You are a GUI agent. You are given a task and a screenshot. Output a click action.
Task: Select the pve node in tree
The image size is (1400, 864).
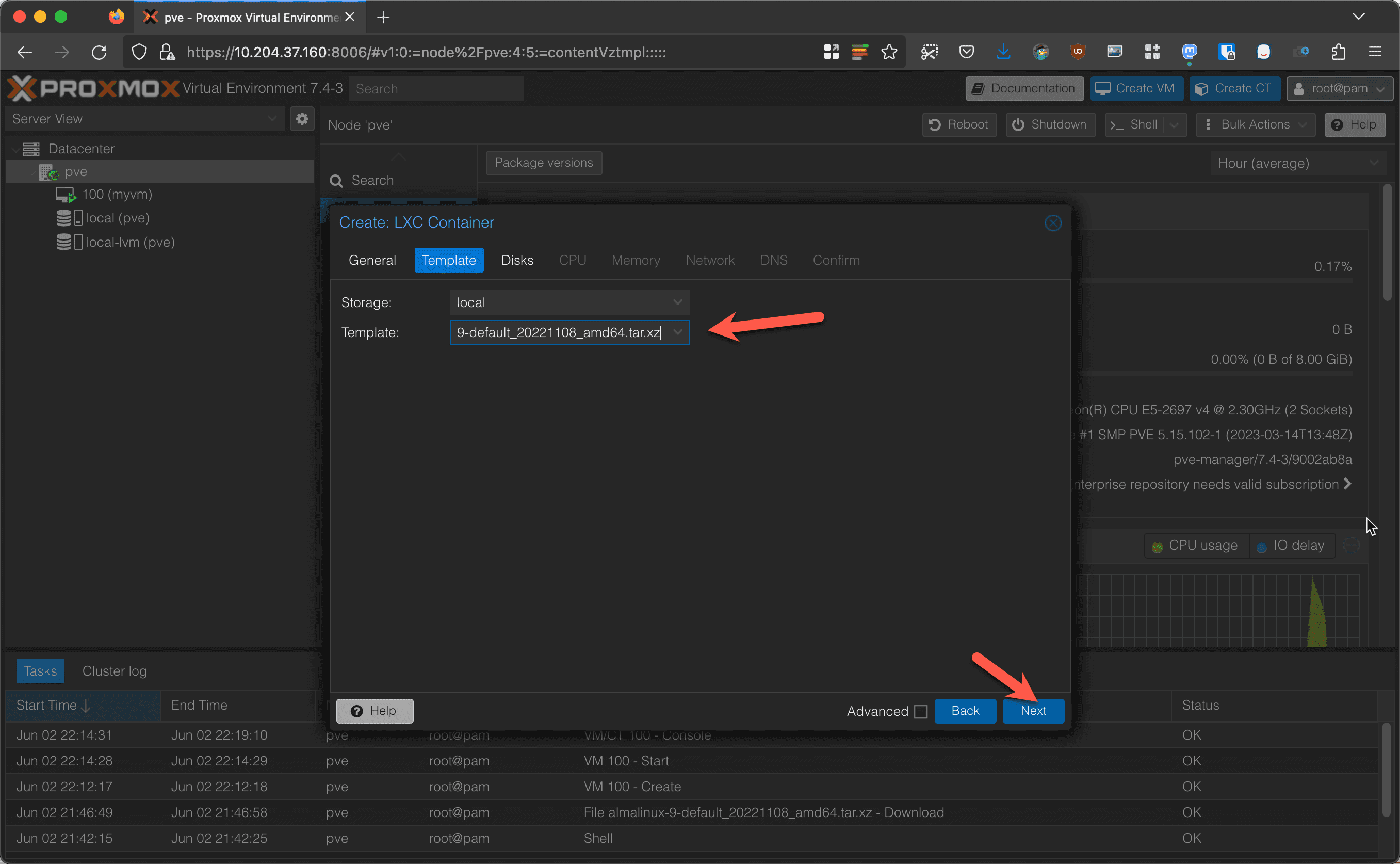point(160,171)
